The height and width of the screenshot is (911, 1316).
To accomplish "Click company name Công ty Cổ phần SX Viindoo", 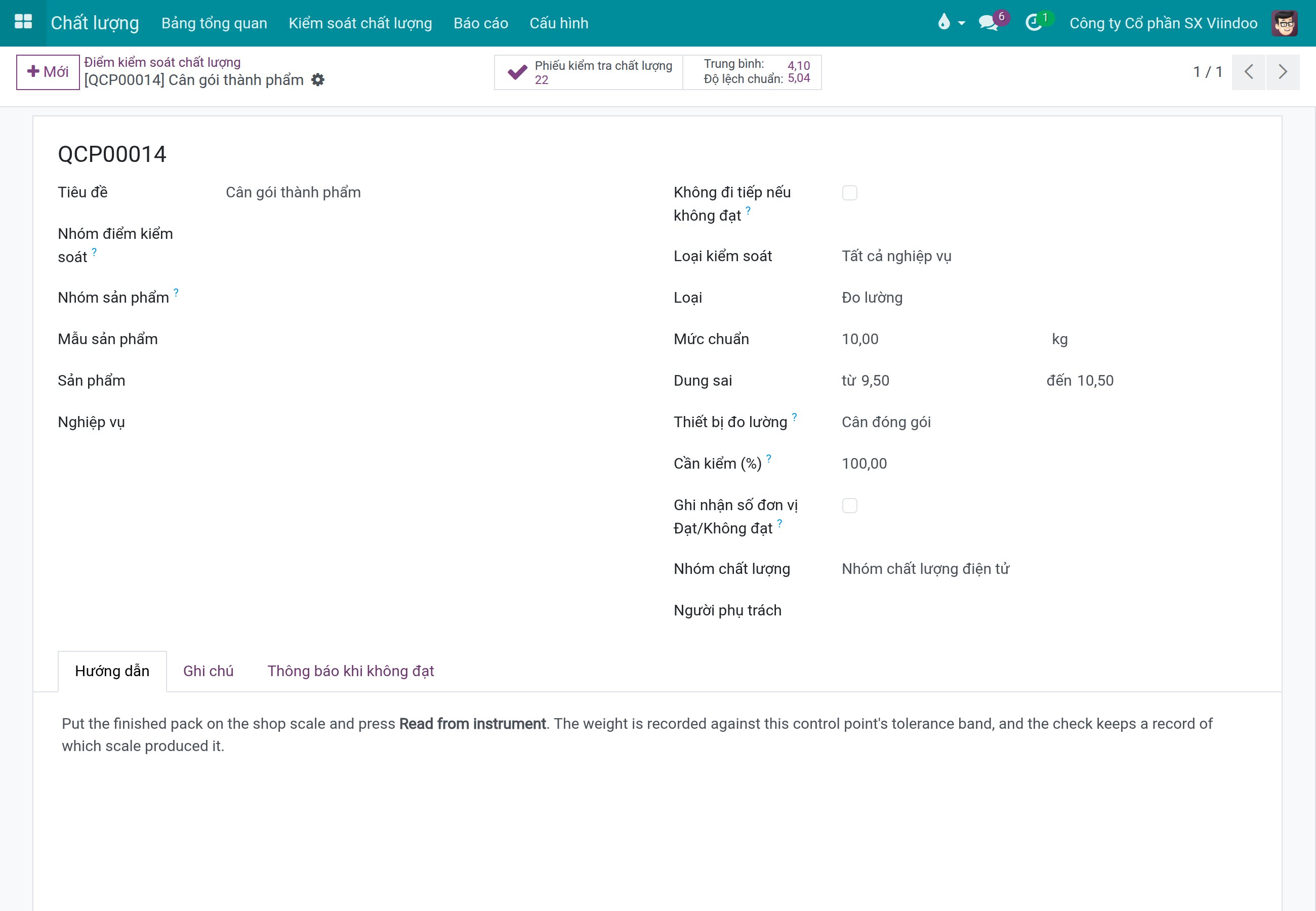I will coord(1163,23).
